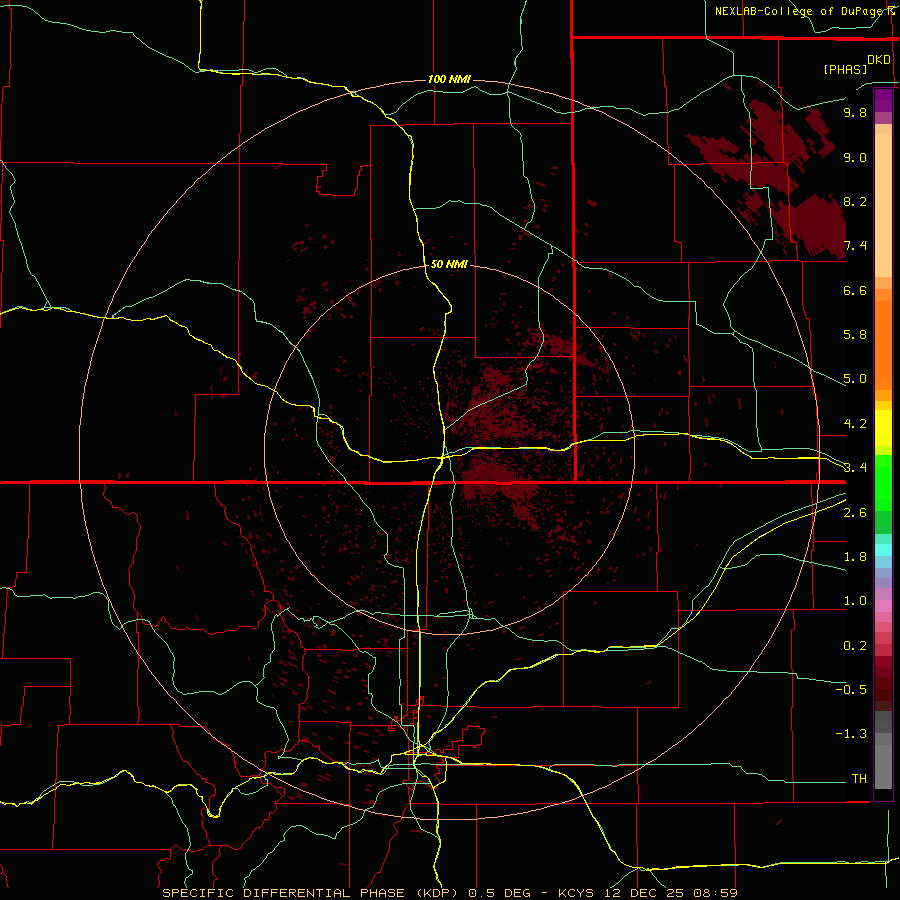
Task: Pick the yellow segment of the color bar
Action: (x=883, y=428)
